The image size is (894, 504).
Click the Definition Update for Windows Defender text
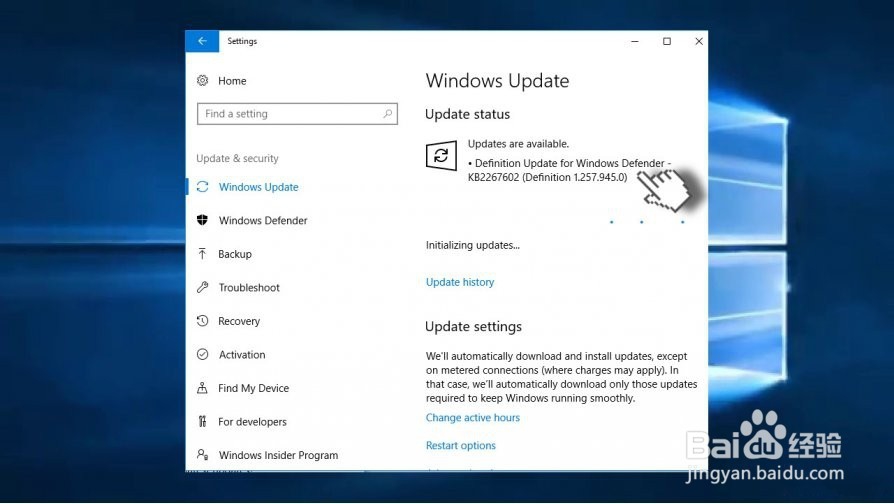pyautogui.click(x=570, y=170)
